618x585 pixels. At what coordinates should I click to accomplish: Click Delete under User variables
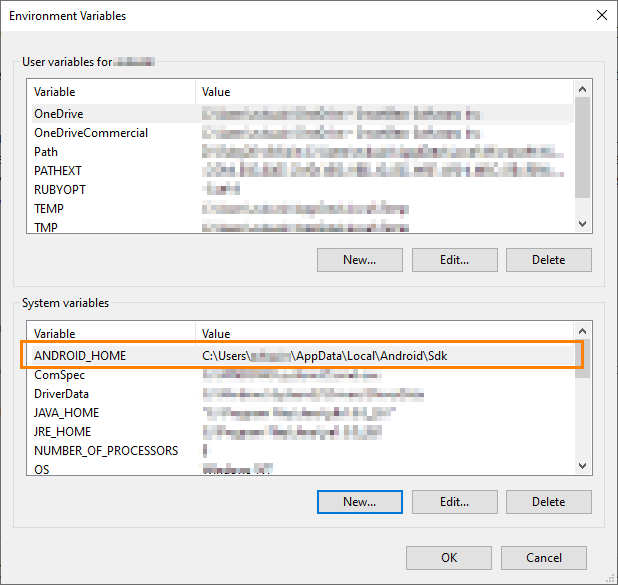tap(549, 260)
